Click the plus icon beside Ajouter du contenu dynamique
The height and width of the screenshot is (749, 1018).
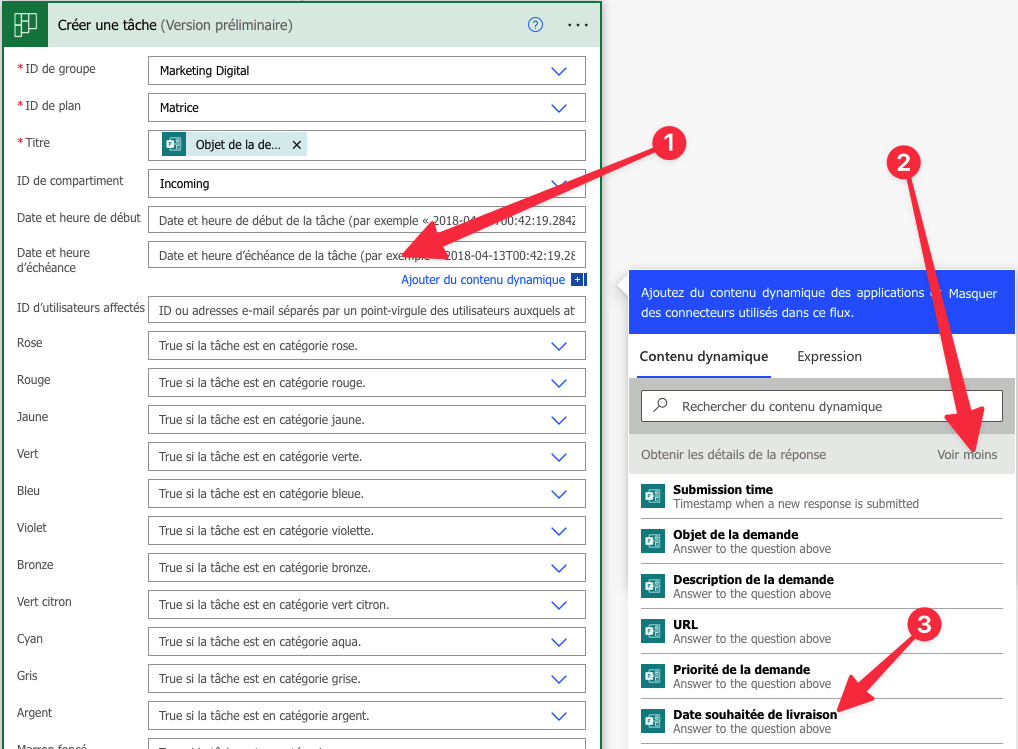[578, 280]
